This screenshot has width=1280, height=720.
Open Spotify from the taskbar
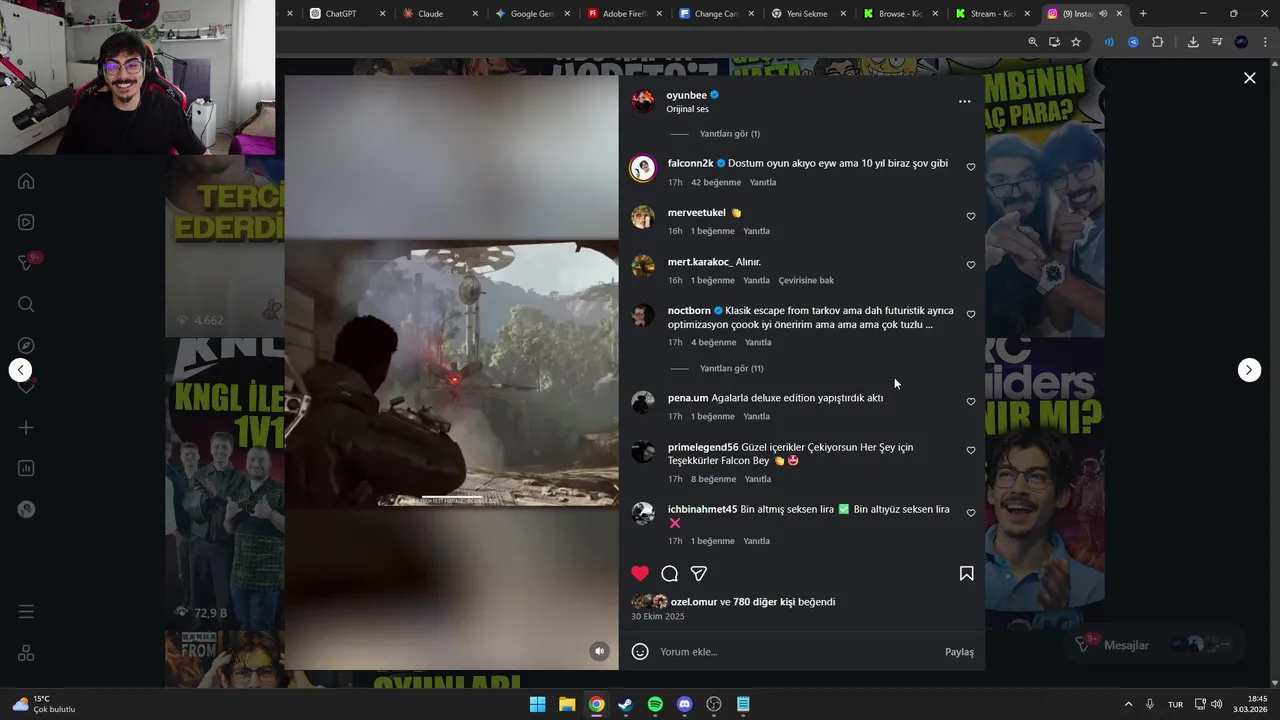(655, 704)
